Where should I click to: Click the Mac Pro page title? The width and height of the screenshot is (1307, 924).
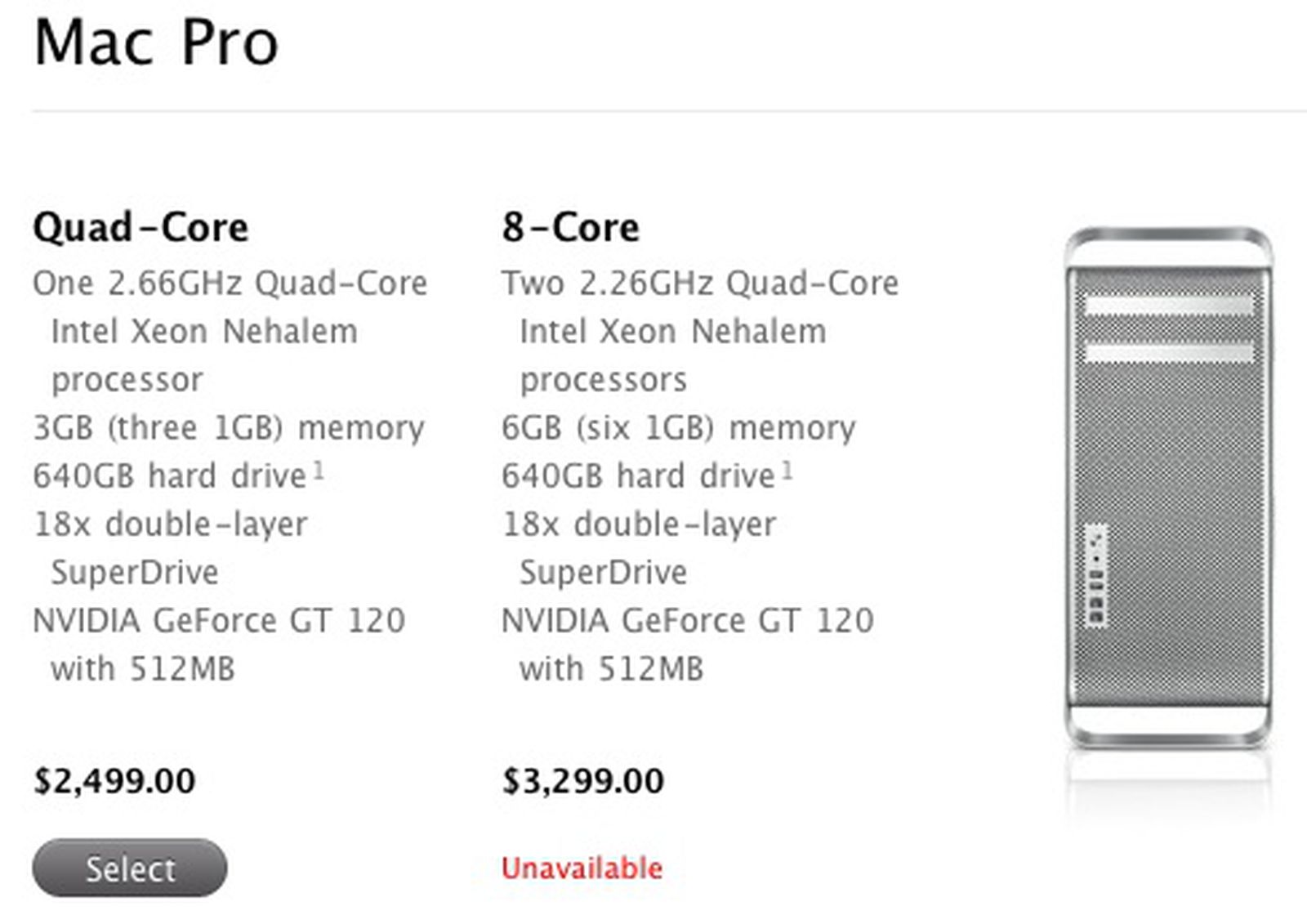(x=156, y=42)
